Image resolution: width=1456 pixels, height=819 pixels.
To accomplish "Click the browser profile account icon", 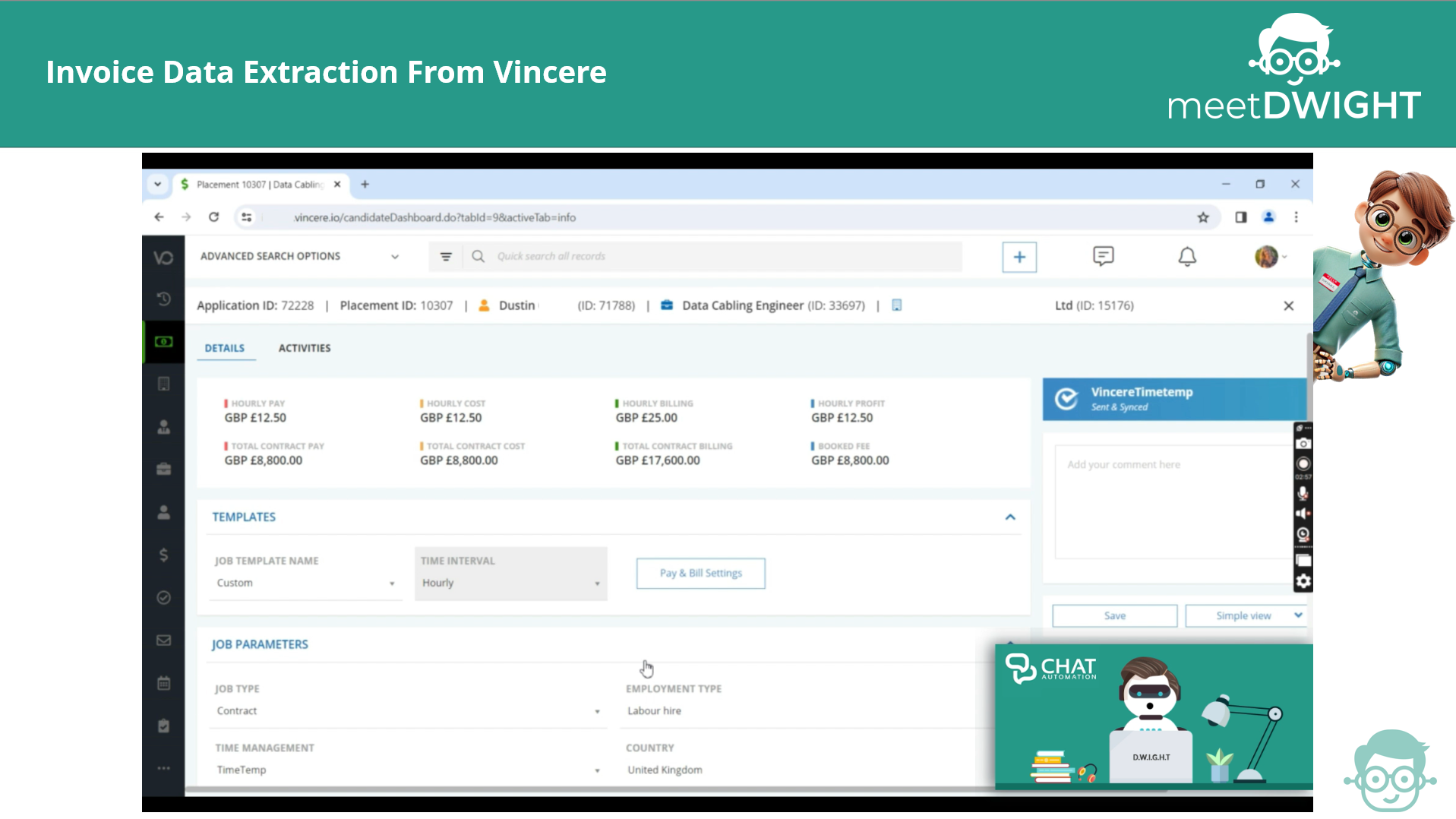I will tap(1268, 217).
